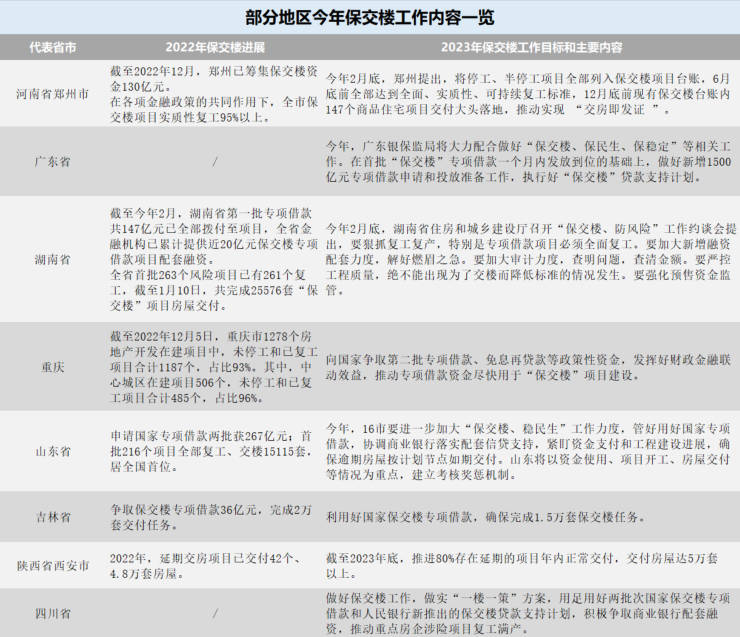Image resolution: width=740 pixels, height=637 pixels.
Task: Click the 河南省郑州市 row label
Action: pos(52,94)
